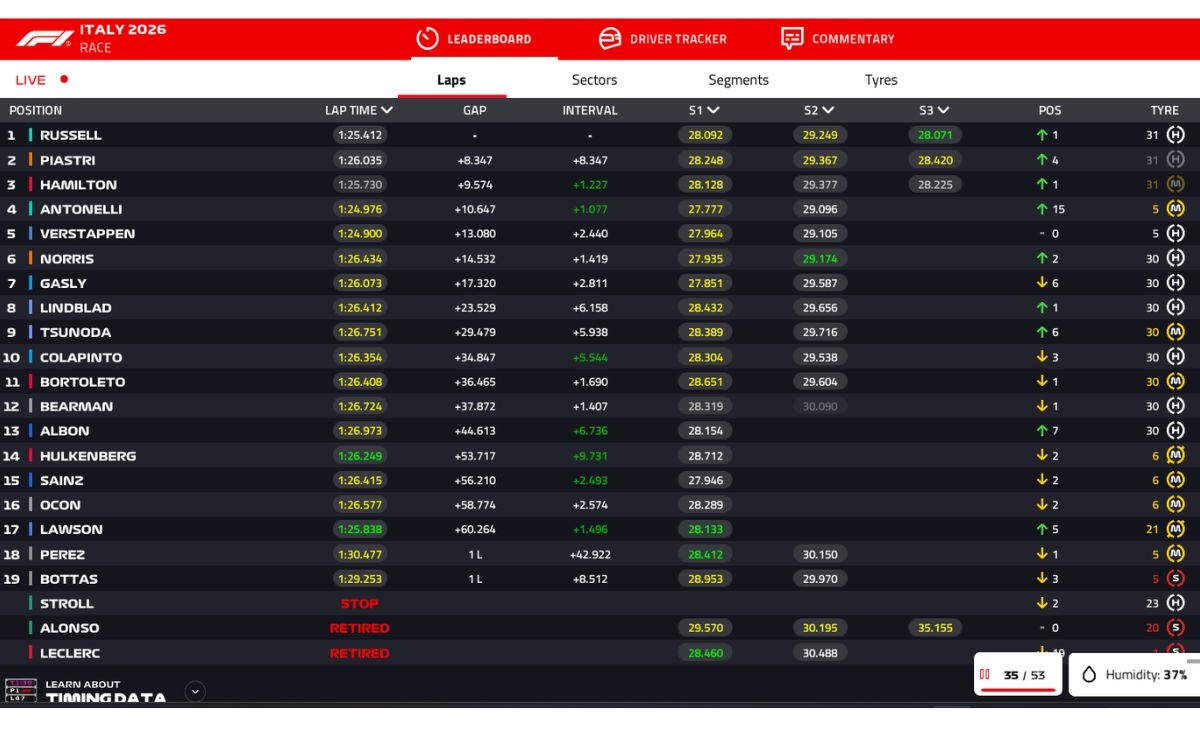Click Hulkenberg's medium tyre icon

(1175, 455)
